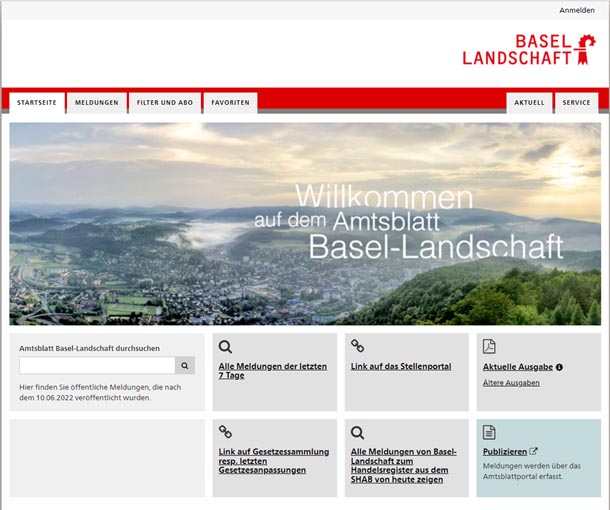
Task: Switch to the Meldungen tab
Action: 97,102
